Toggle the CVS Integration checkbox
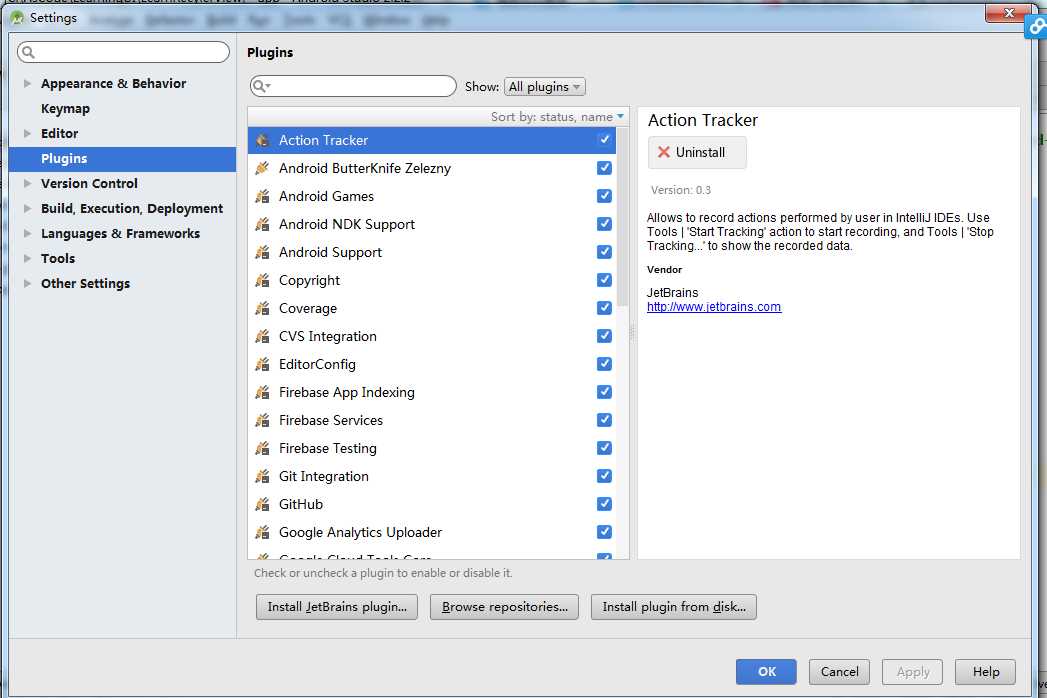This screenshot has height=698, width=1047. (x=604, y=336)
